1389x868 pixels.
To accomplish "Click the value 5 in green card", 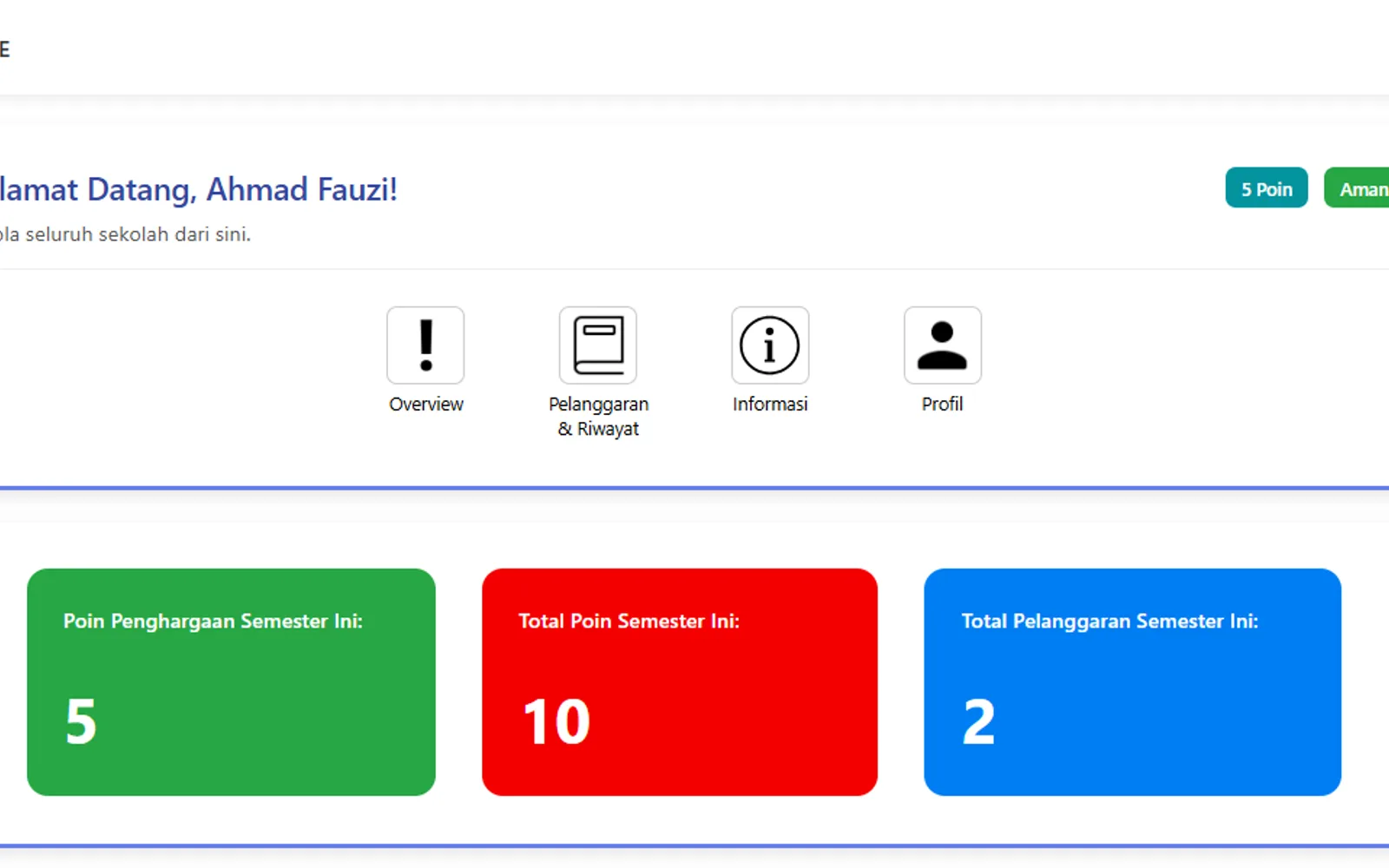I will tap(81, 722).
